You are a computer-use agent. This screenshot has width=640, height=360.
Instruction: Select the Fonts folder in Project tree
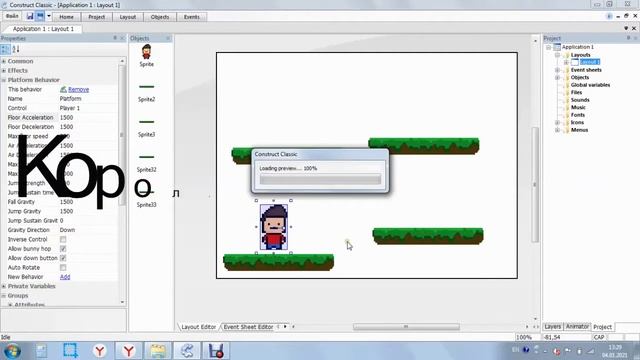tap(578, 115)
